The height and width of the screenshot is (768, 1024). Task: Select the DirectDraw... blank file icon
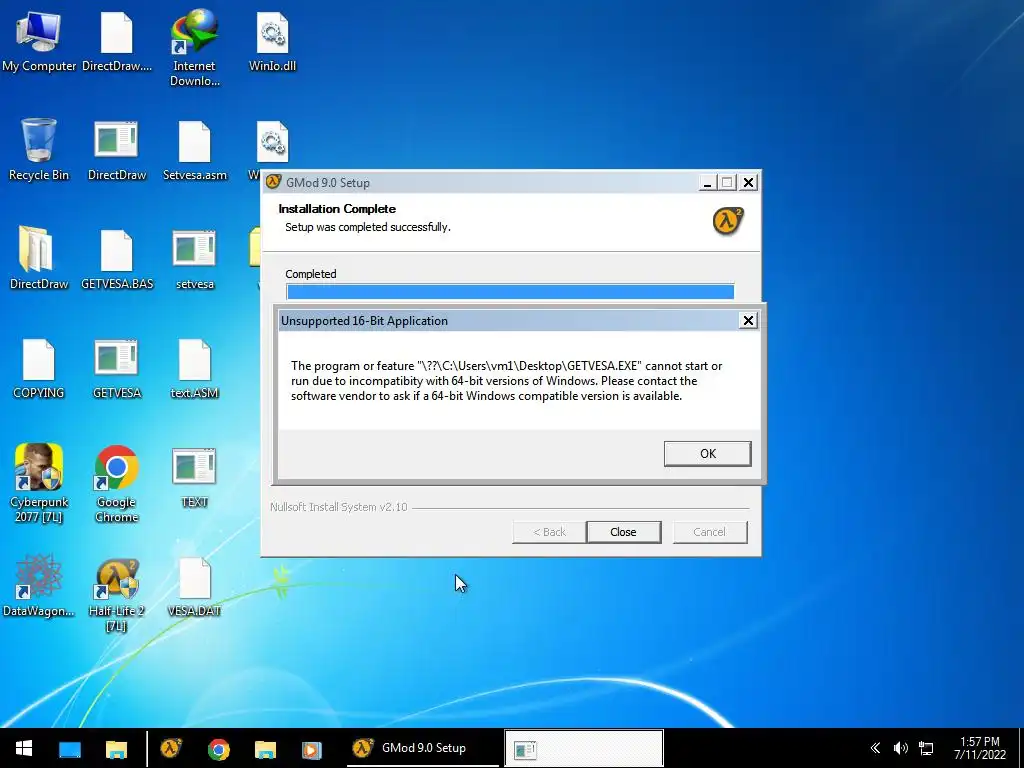(117, 42)
